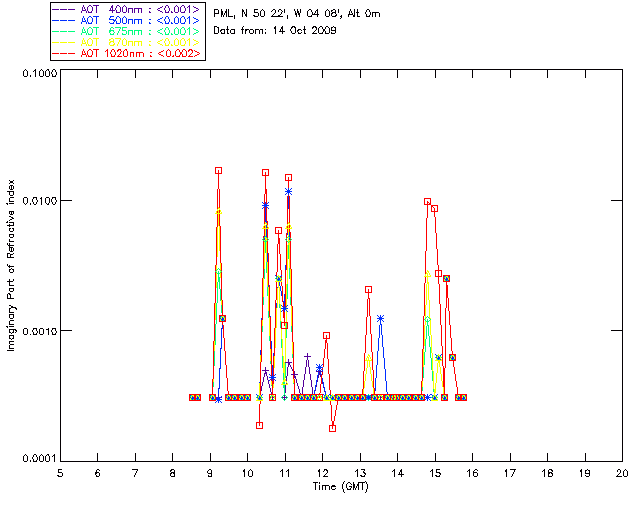Click the x-axis tick label 13
The width and height of the screenshot is (640, 512).
[360, 473]
